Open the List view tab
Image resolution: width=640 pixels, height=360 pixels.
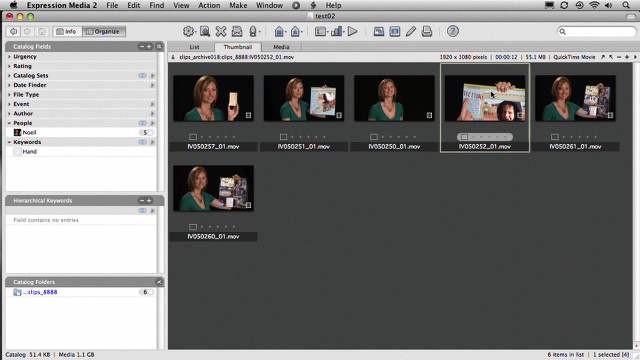click(194, 47)
